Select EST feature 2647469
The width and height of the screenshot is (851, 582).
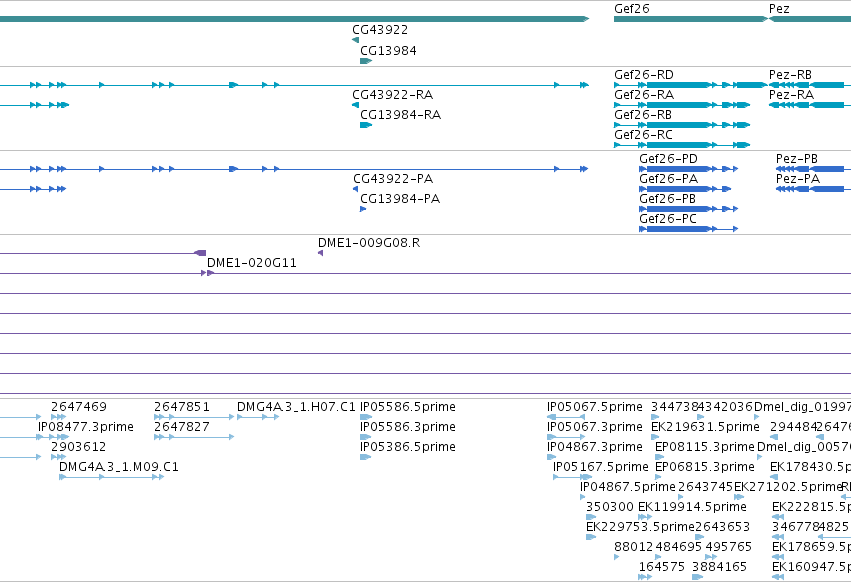click(x=59, y=417)
